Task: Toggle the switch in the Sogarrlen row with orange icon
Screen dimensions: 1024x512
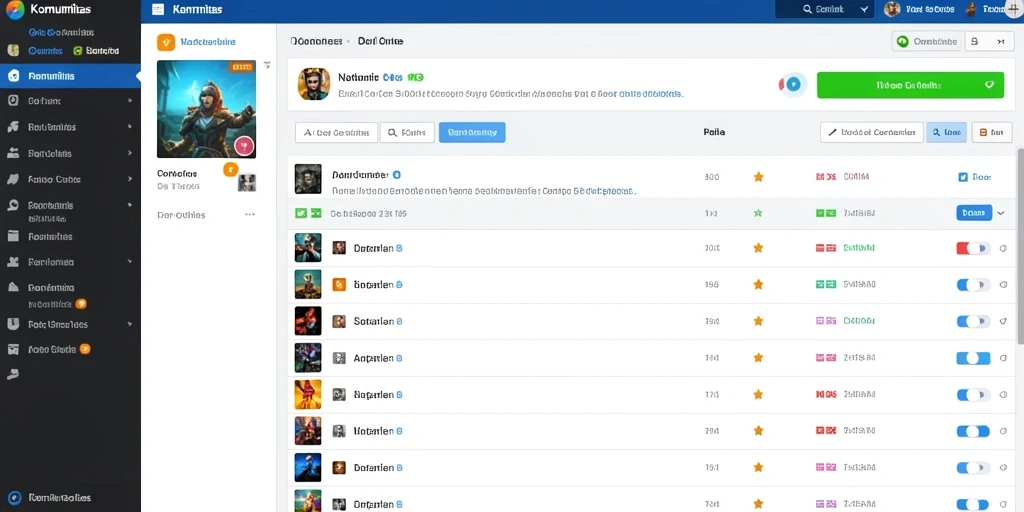Action: [x=973, y=285]
